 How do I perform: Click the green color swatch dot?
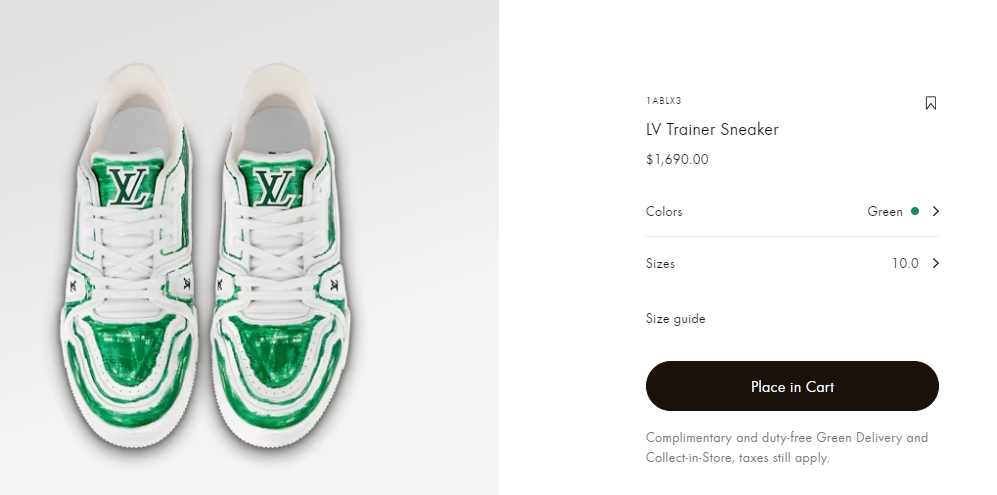click(x=914, y=212)
